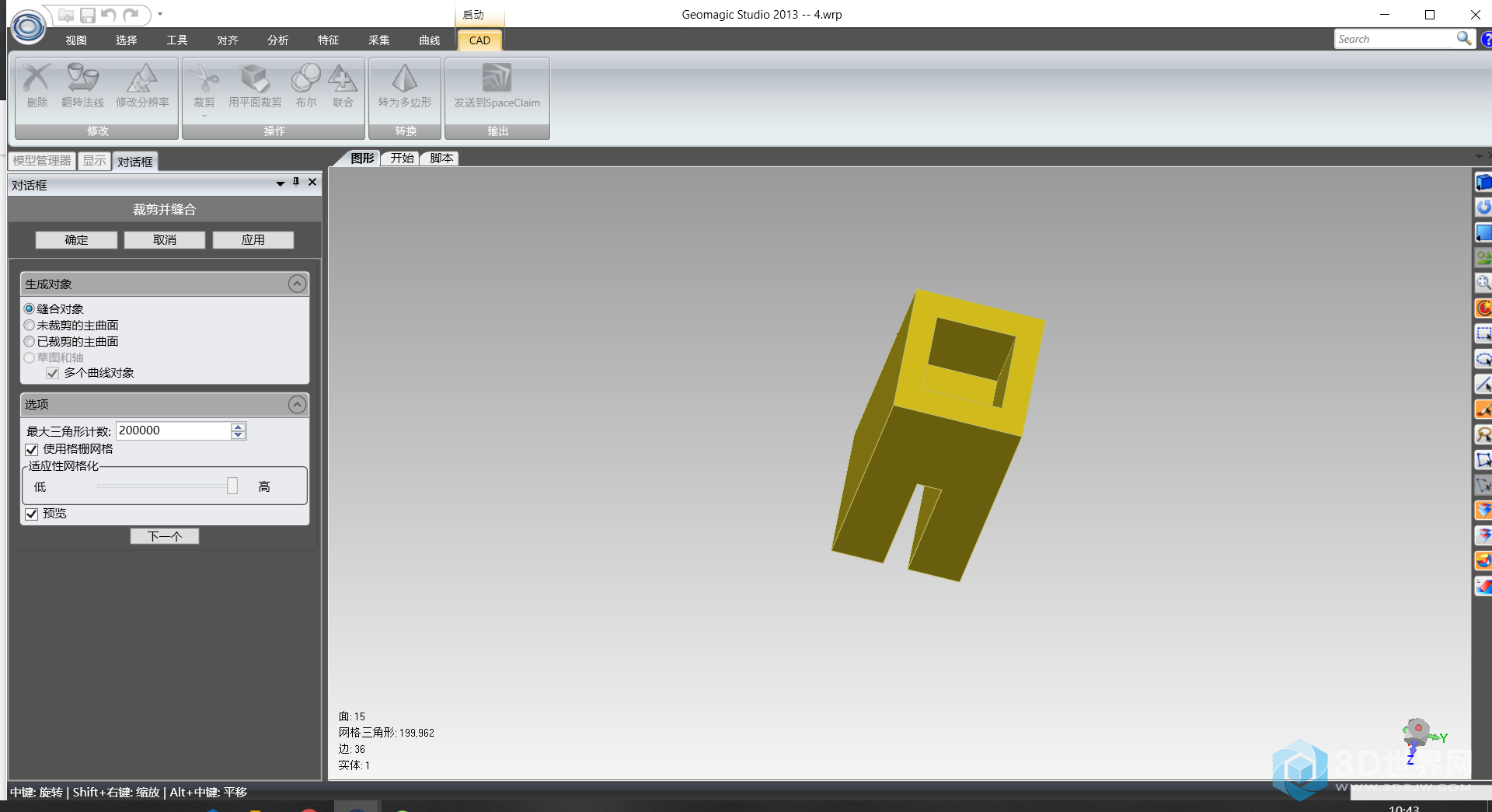1492x812 pixels.
Task: Collapse the 生成对象 section
Action: (x=297, y=284)
